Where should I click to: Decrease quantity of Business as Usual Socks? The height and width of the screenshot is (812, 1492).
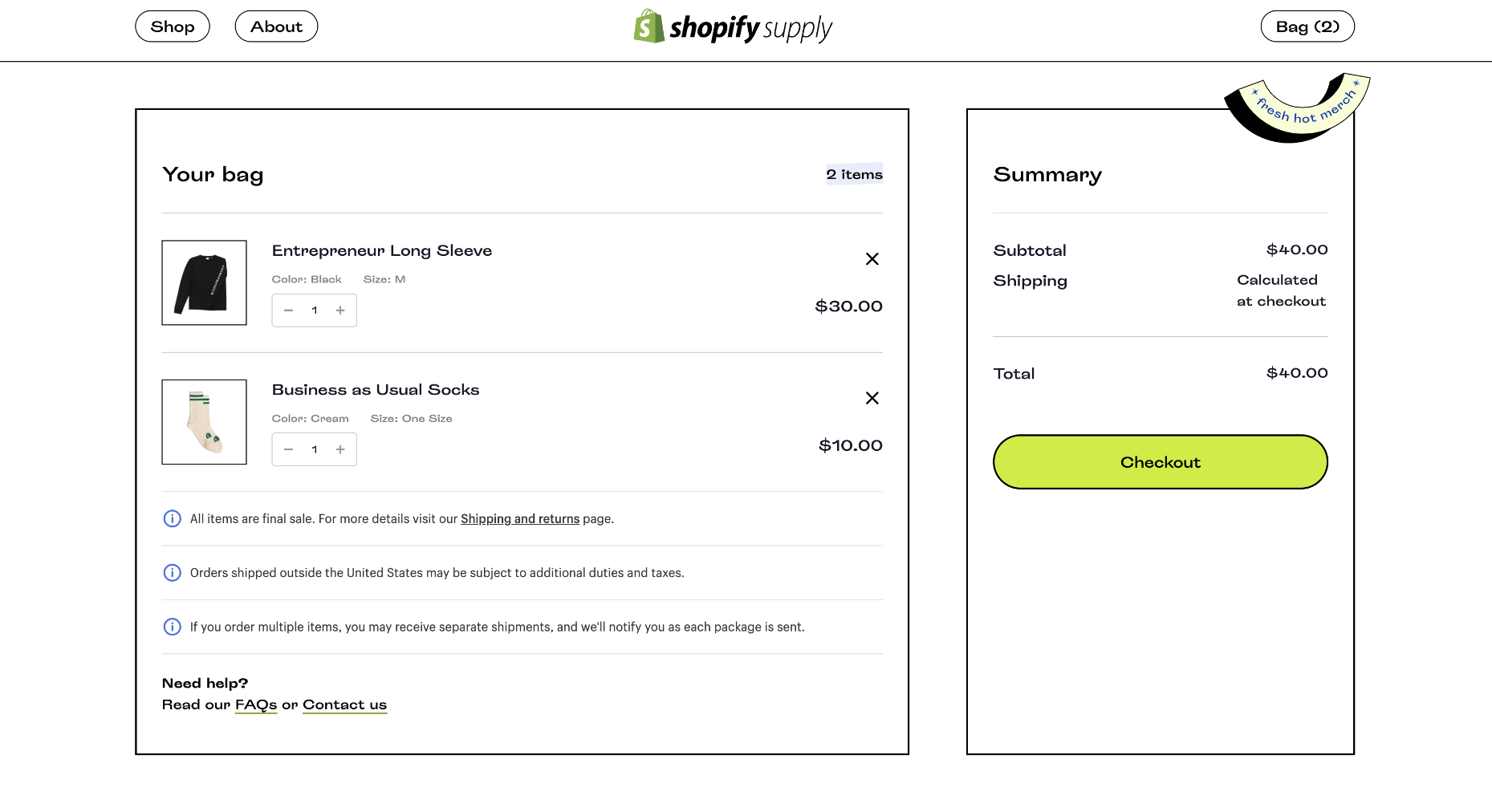click(x=288, y=449)
